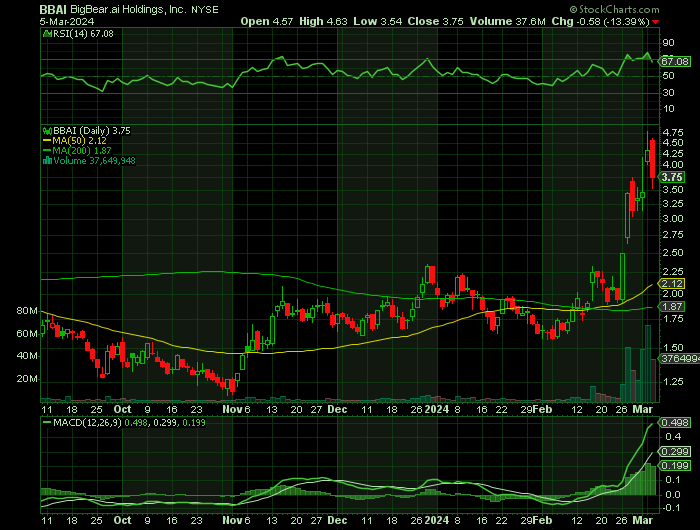The height and width of the screenshot is (530, 700).
Task: Click the High 4.63 value
Action: [x=323, y=21]
